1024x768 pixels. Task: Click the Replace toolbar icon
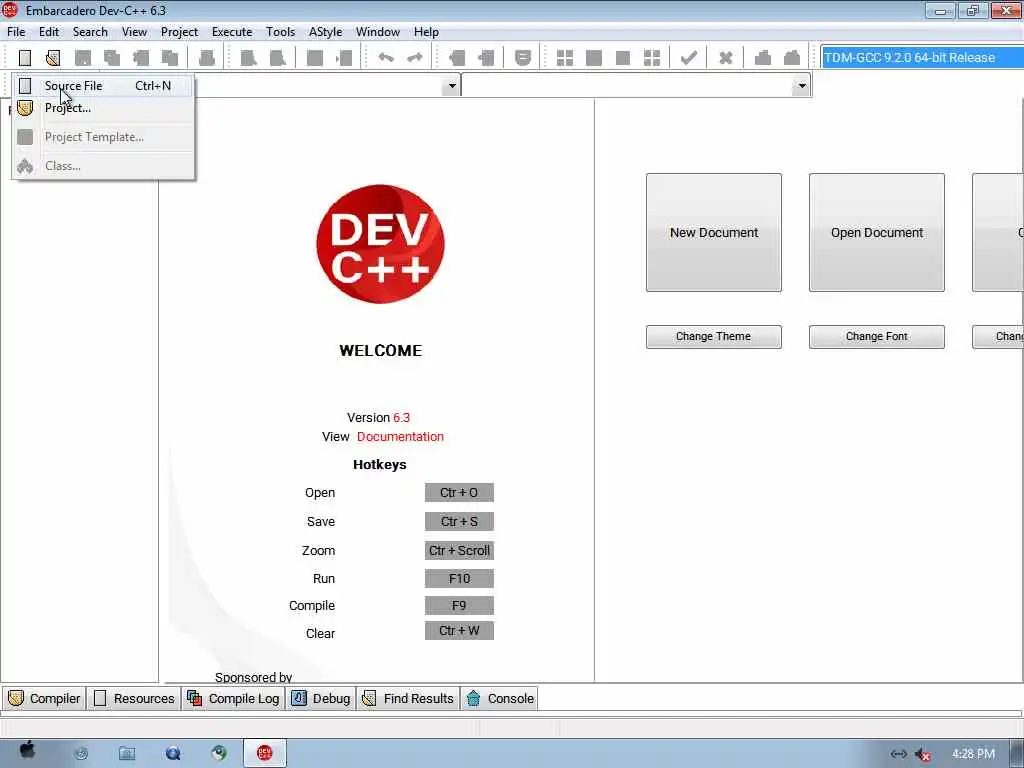pos(278,57)
